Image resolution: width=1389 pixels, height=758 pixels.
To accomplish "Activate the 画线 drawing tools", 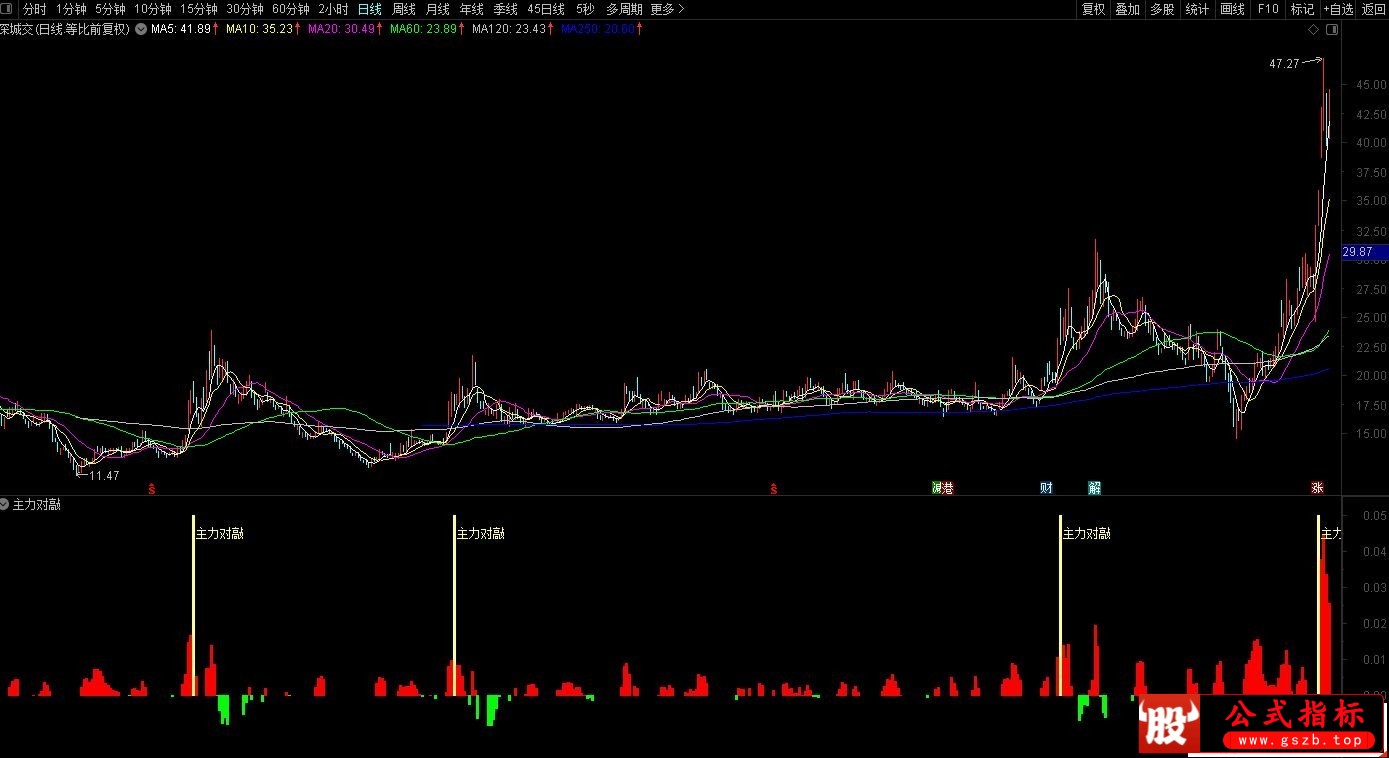I will point(1233,9).
